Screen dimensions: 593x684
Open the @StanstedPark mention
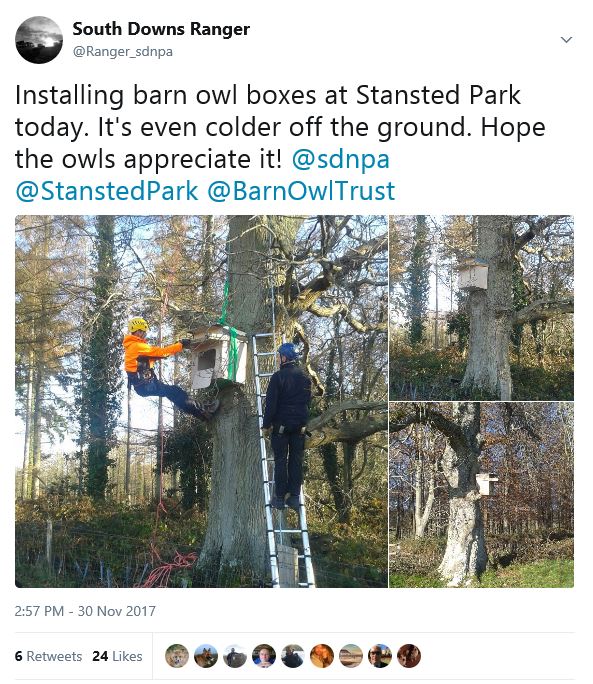(x=106, y=191)
